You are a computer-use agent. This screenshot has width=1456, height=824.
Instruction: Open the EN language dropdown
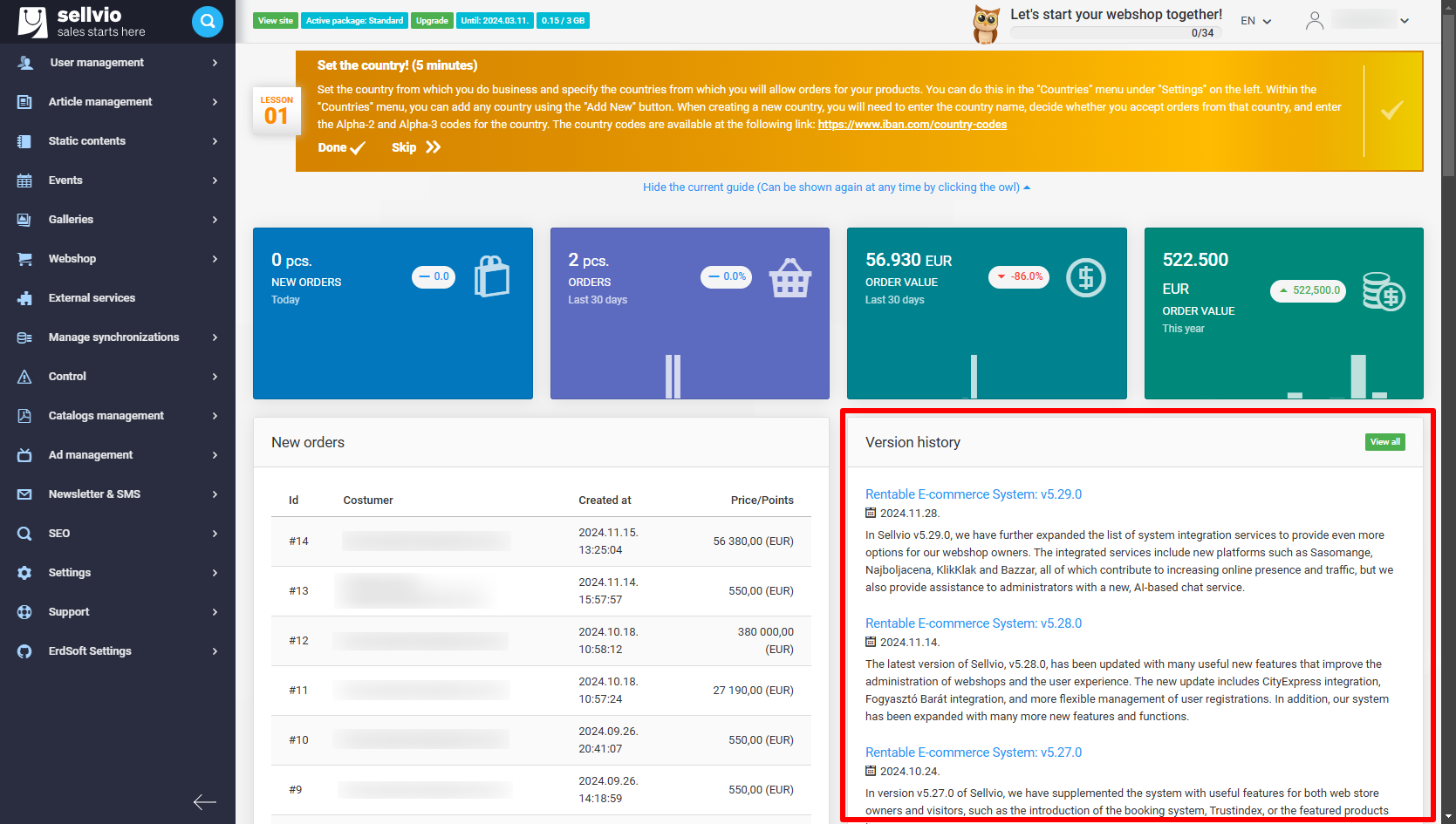click(x=1255, y=20)
